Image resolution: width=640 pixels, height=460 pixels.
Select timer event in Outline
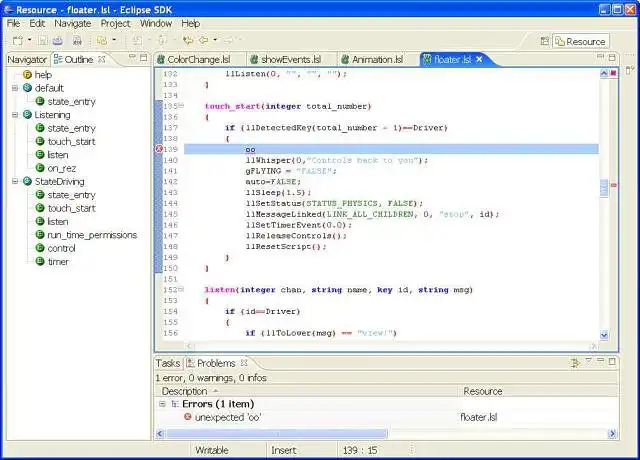pos(58,262)
